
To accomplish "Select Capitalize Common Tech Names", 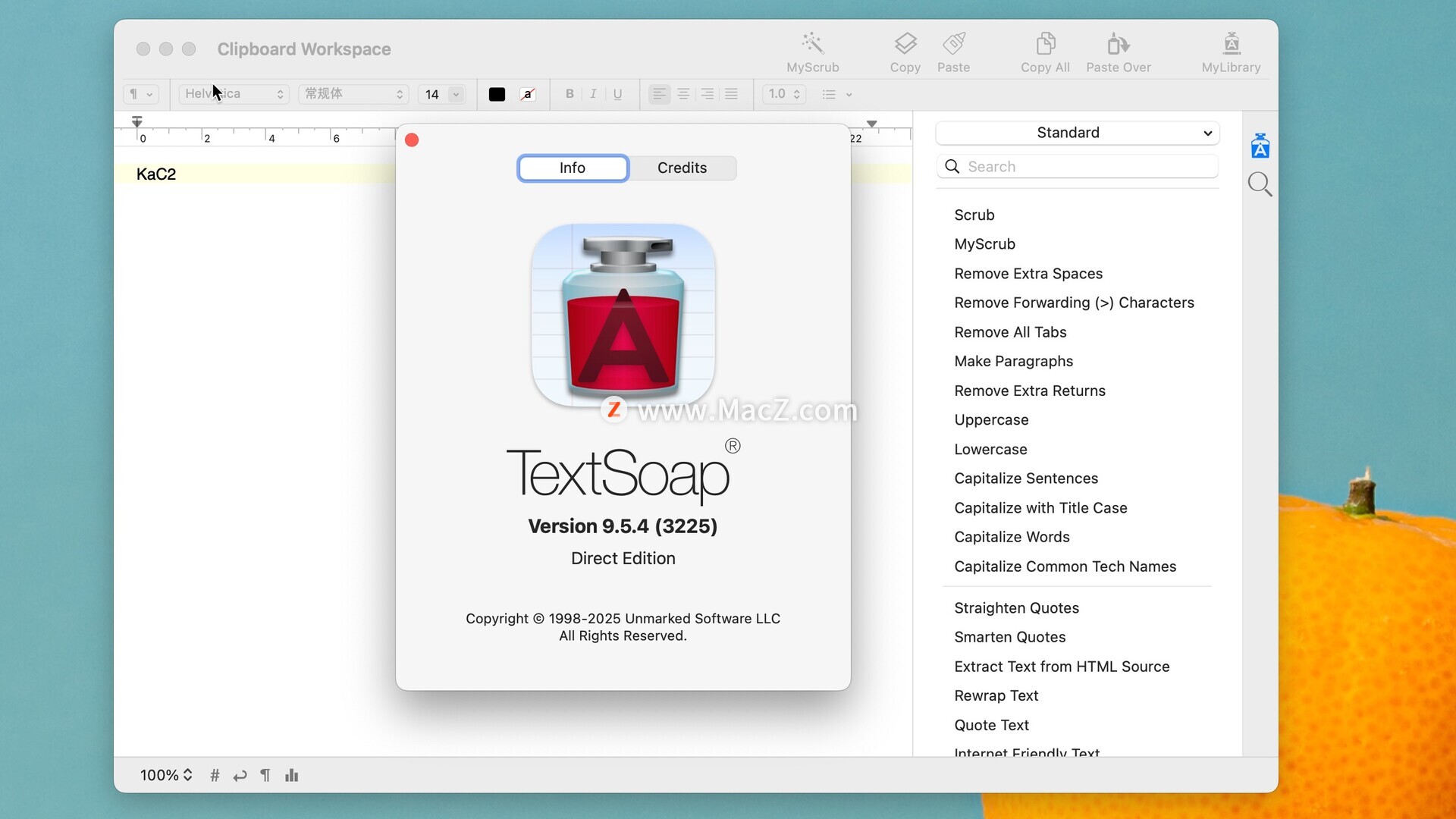I will point(1065,566).
